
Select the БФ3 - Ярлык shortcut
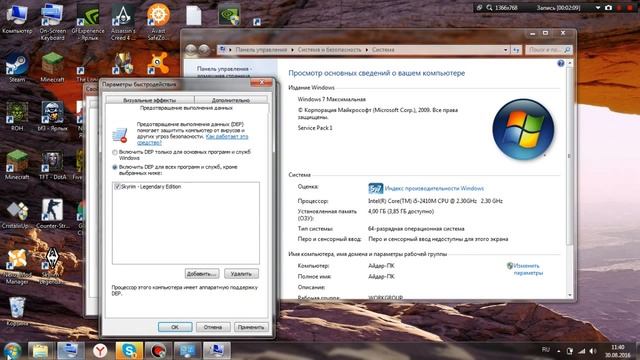click(52, 116)
